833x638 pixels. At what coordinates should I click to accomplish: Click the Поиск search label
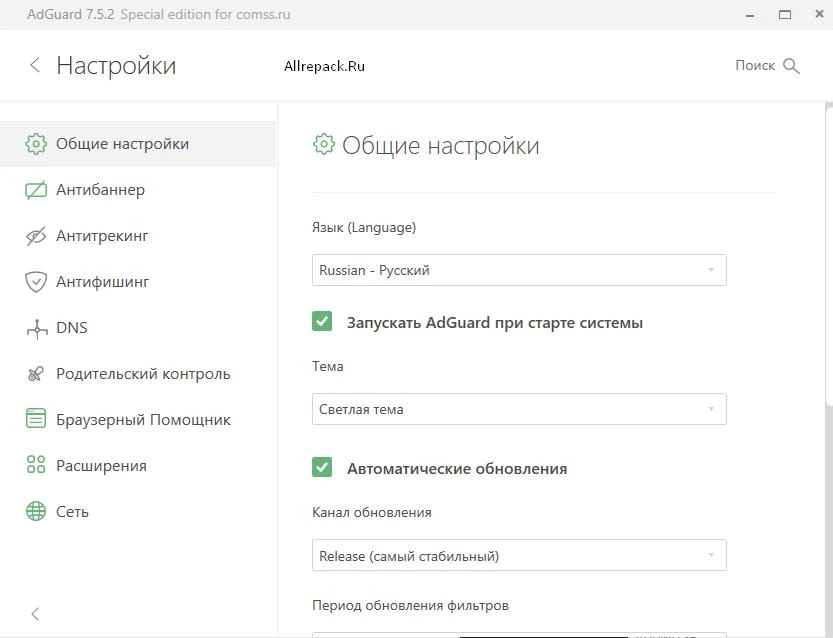[755, 65]
